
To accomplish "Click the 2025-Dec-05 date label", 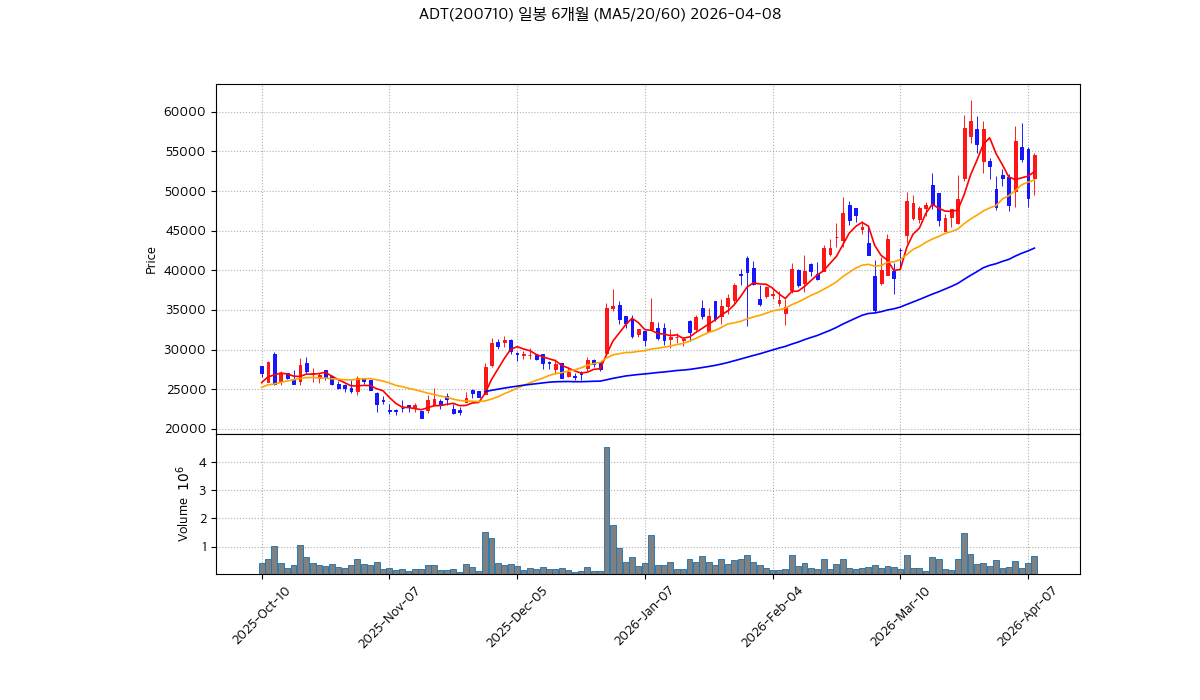I will pyautogui.click(x=517, y=617).
